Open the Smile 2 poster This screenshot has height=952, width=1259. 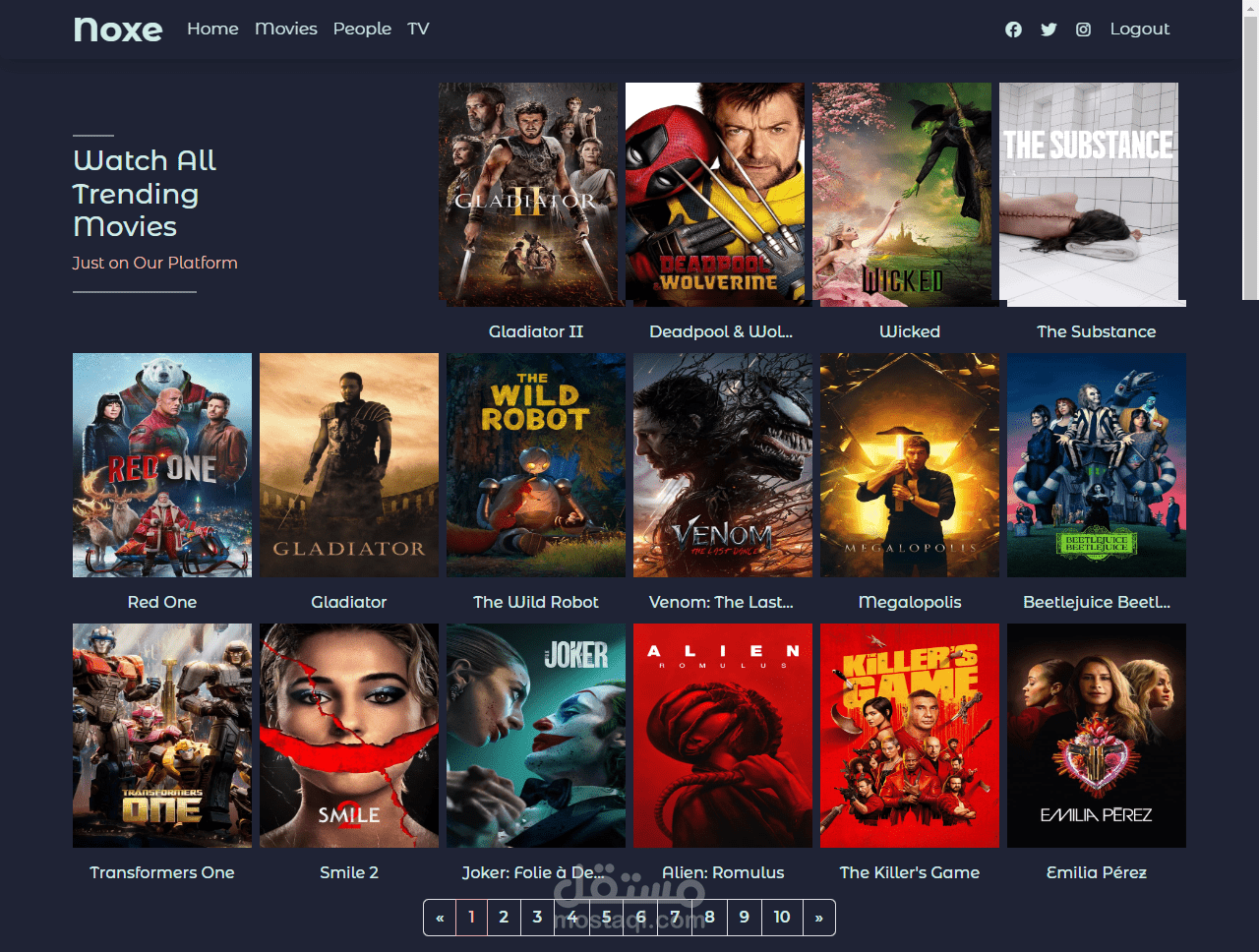point(349,736)
